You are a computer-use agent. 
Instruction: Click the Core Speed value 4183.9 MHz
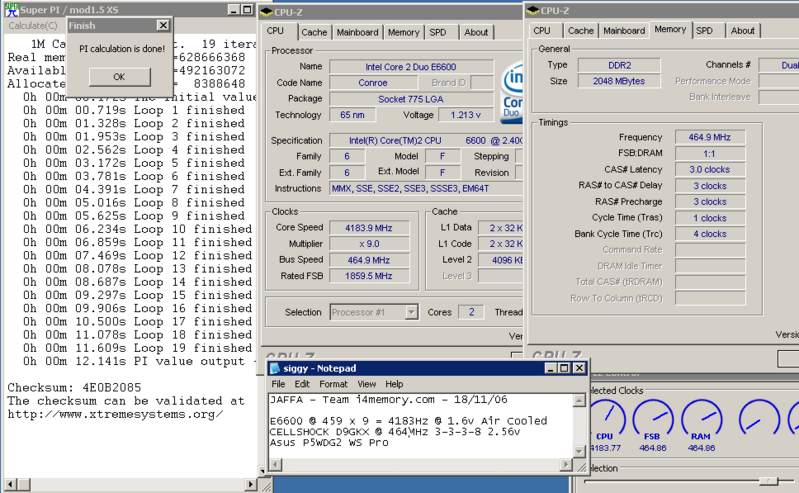pyautogui.click(x=369, y=228)
